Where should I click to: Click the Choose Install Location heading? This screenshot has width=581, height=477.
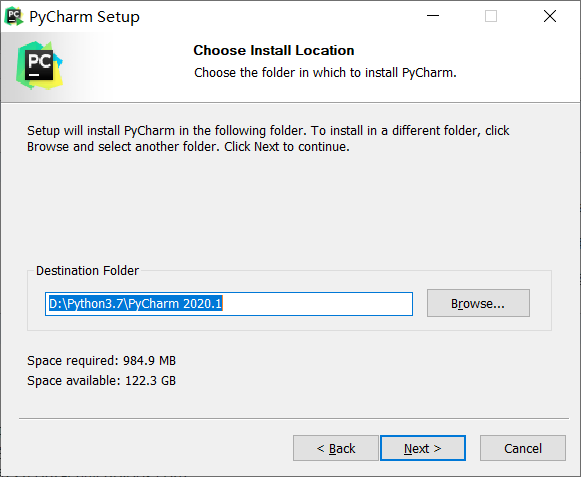pos(274,50)
